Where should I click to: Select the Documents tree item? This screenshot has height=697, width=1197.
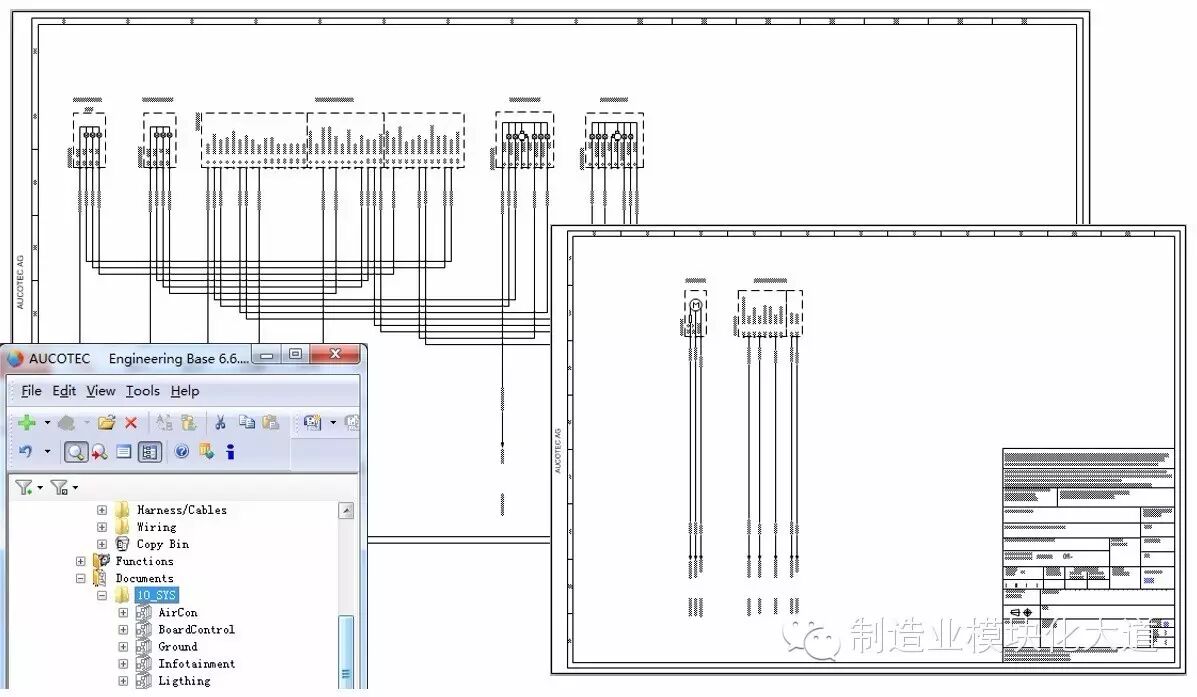click(x=144, y=579)
